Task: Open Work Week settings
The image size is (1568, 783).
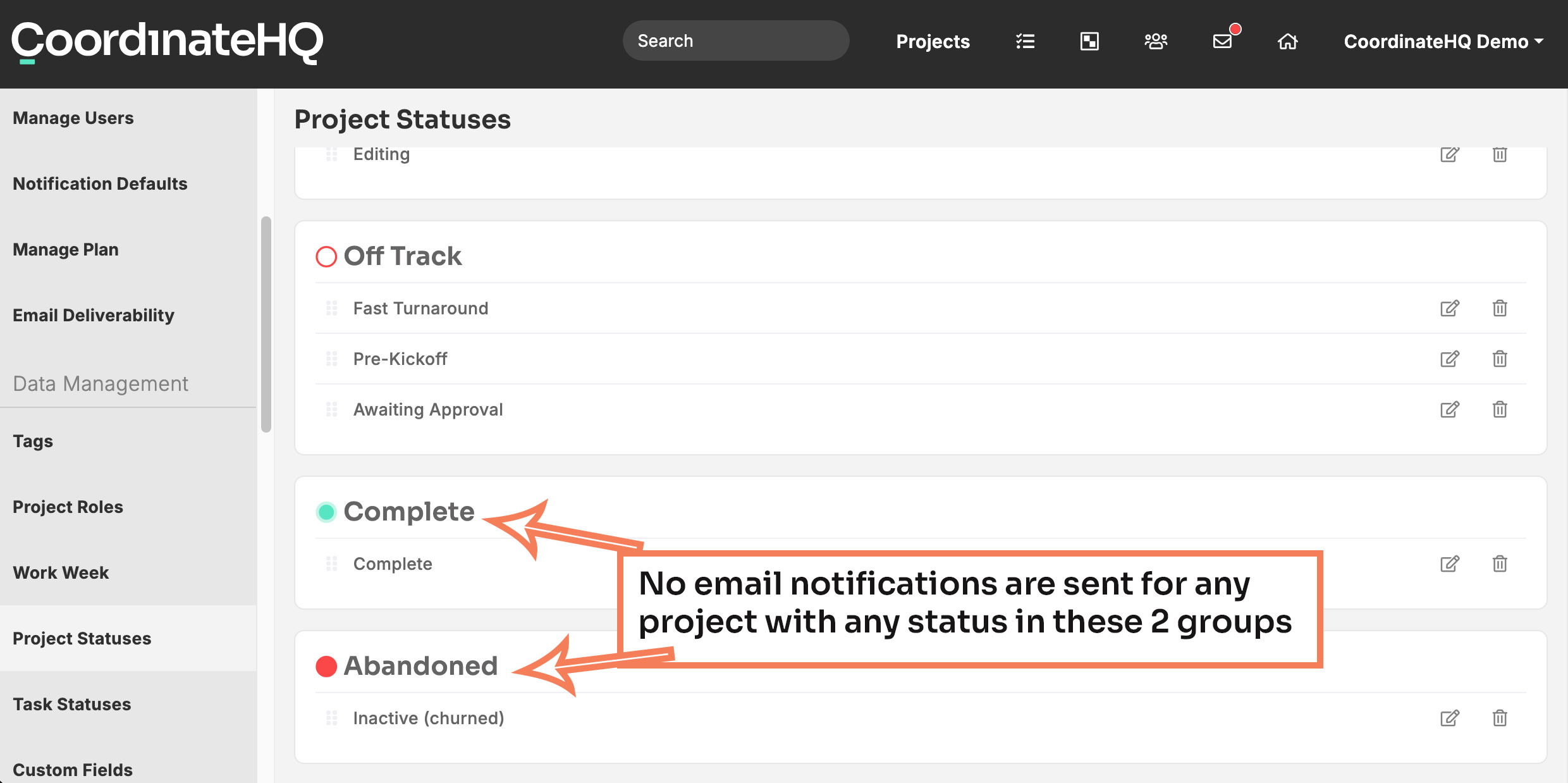Action: (61, 572)
